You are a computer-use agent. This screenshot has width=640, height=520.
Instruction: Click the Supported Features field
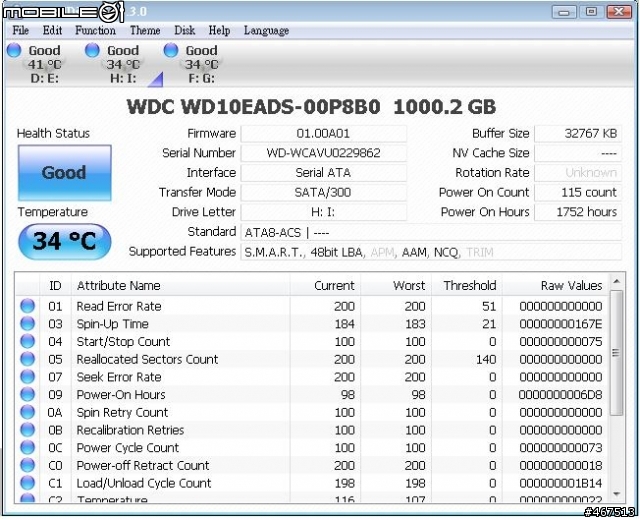coord(431,252)
